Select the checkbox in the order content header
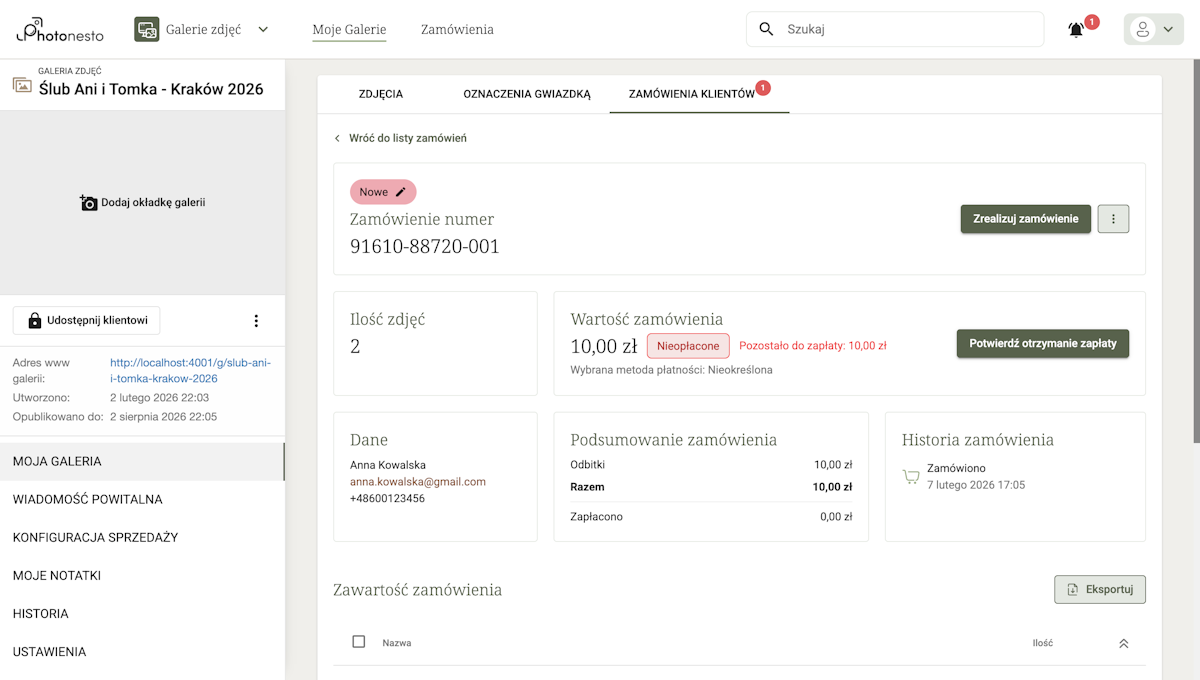This screenshot has height=680, width=1200. [359, 642]
